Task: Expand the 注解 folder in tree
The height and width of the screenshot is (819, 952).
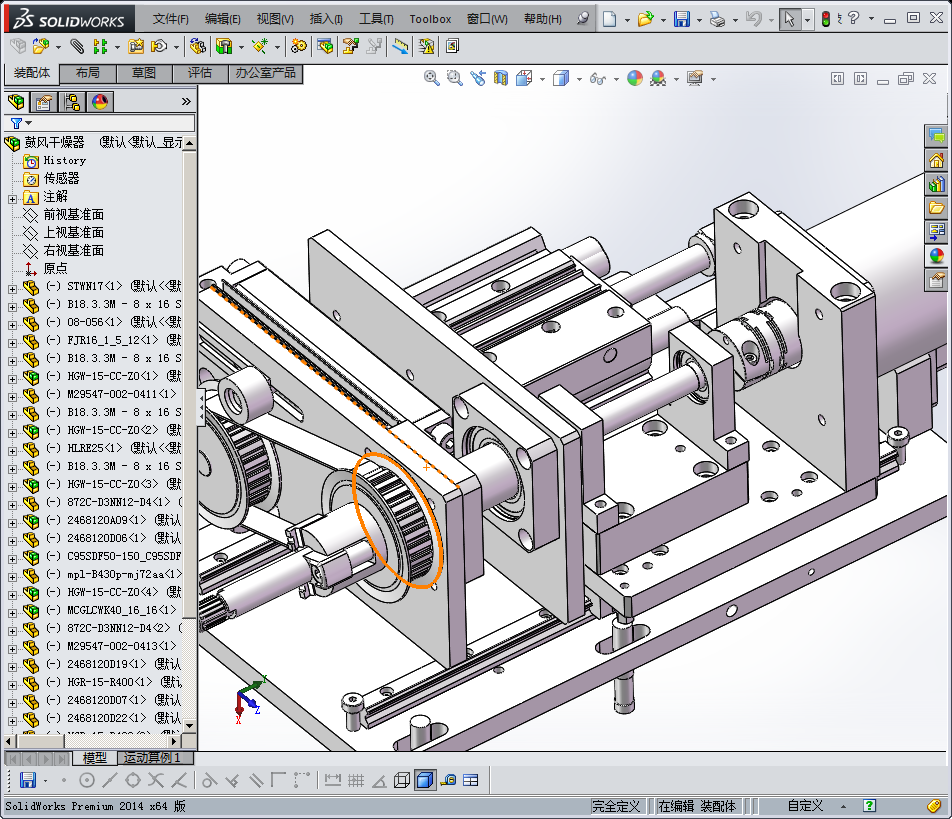Action: 12,197
